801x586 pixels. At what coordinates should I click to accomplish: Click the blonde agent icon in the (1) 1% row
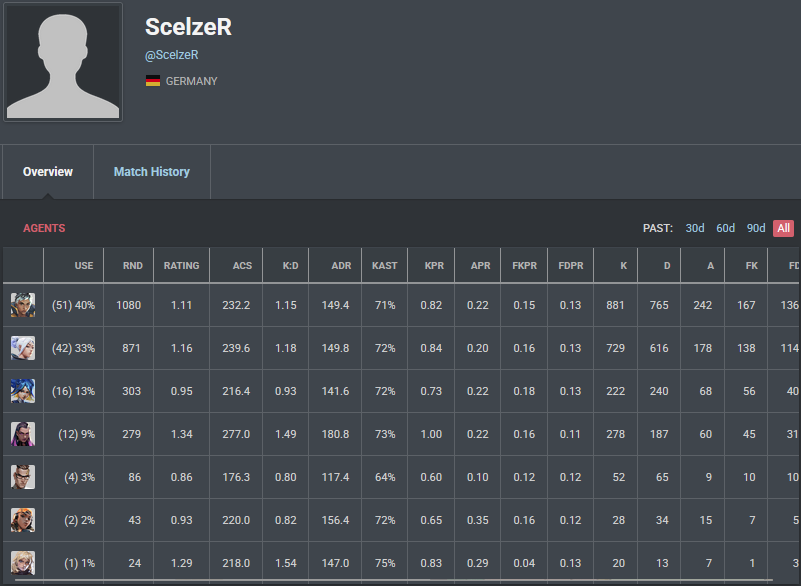tap(23, 562)
